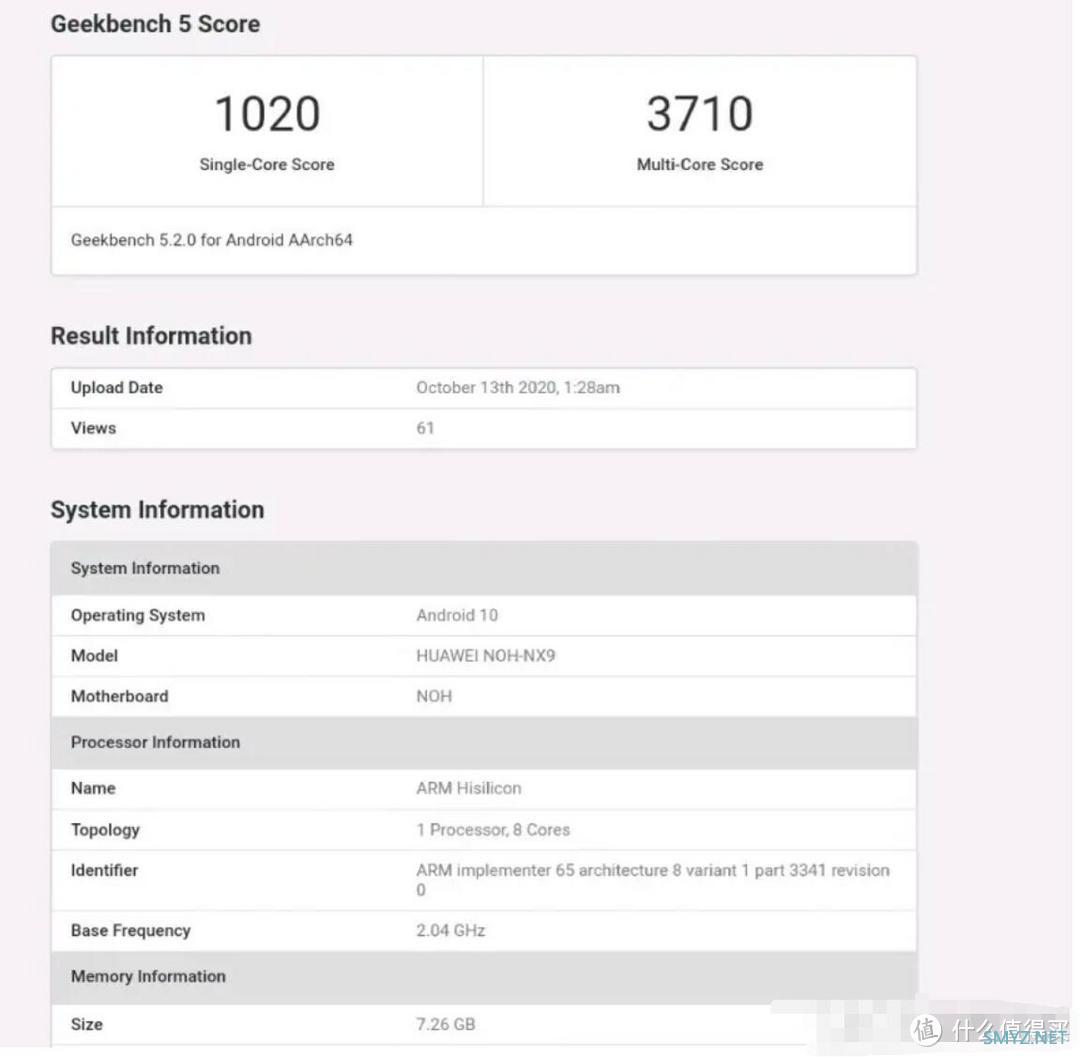This screenshot has height=1057, width=1080.
Task: Select the NOH motherboard value
Action: click(434, 697)
